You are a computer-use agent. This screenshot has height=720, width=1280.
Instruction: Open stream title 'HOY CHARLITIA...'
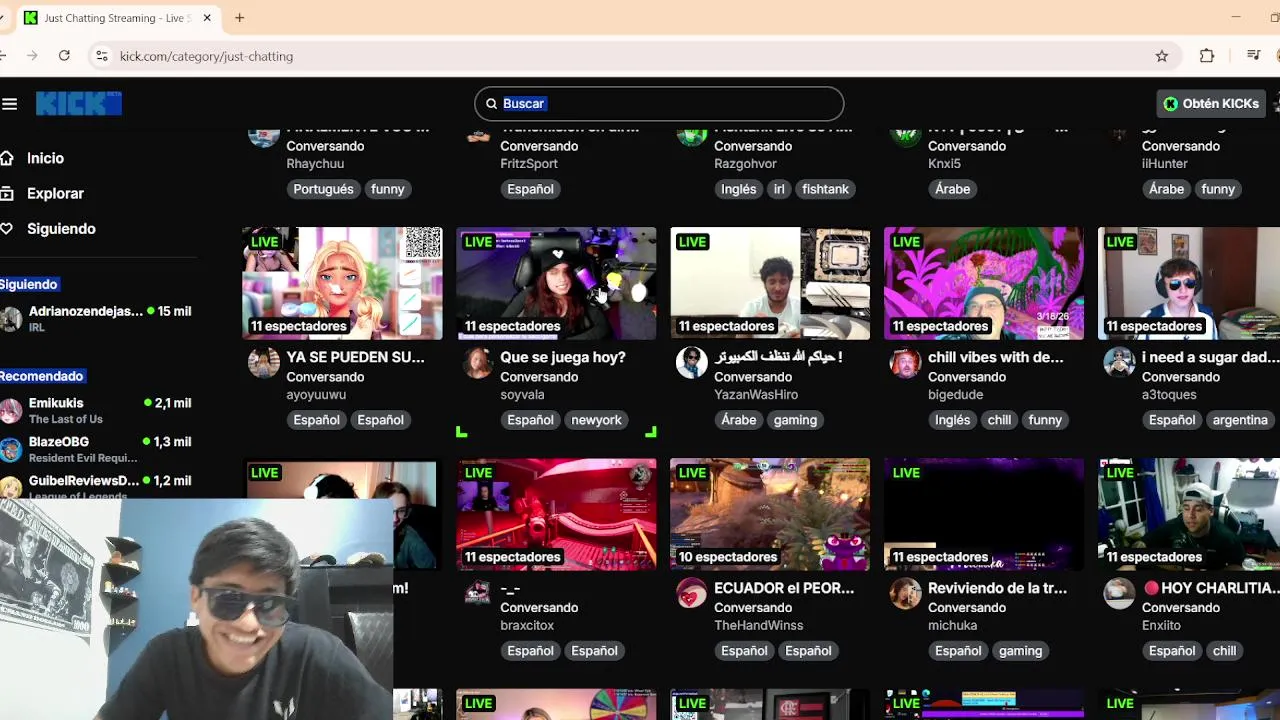point(1211,588)
